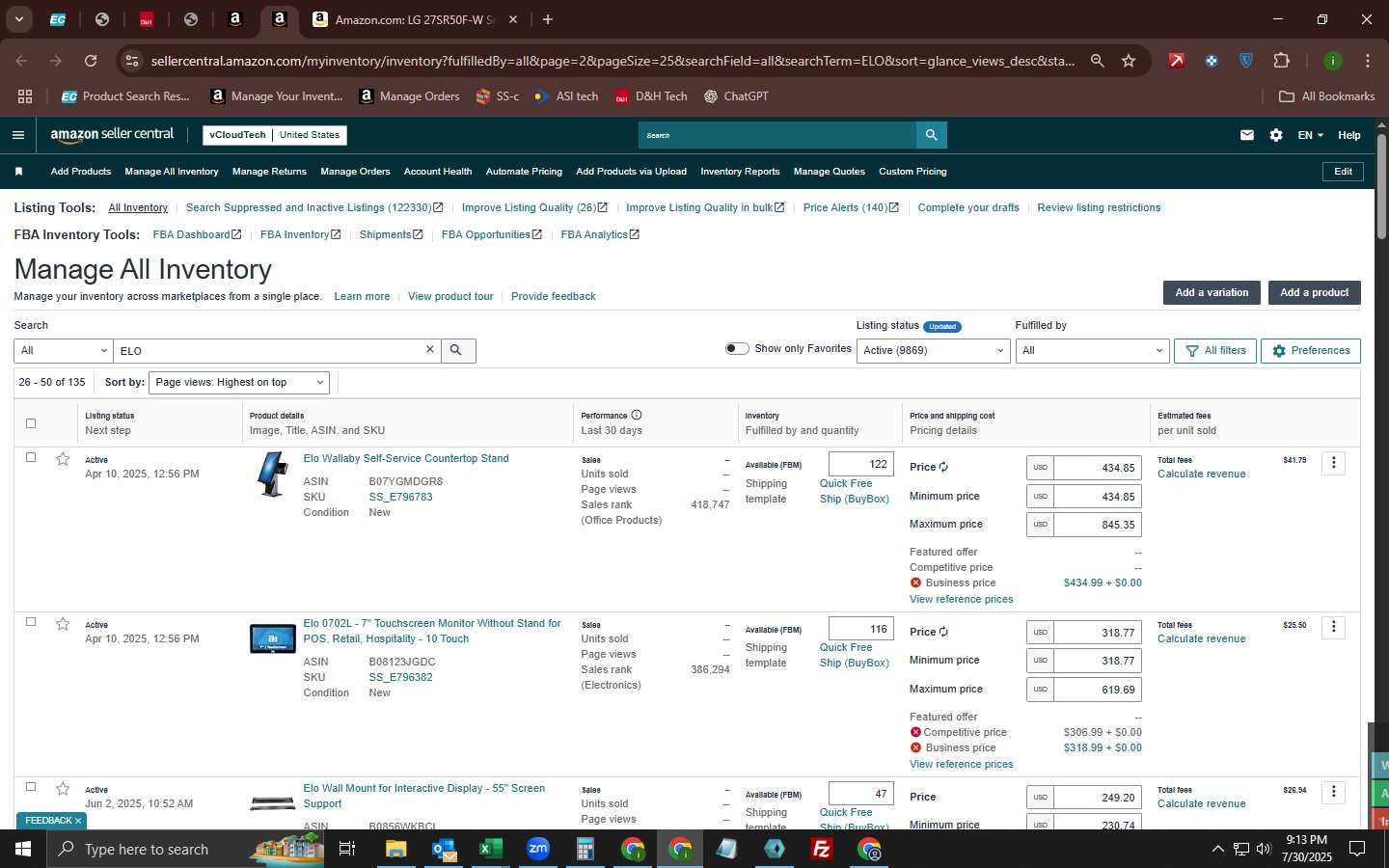Click the bookmark flag icon beside Add Products
1389x868 pixels.
click(x=18, y=172)
